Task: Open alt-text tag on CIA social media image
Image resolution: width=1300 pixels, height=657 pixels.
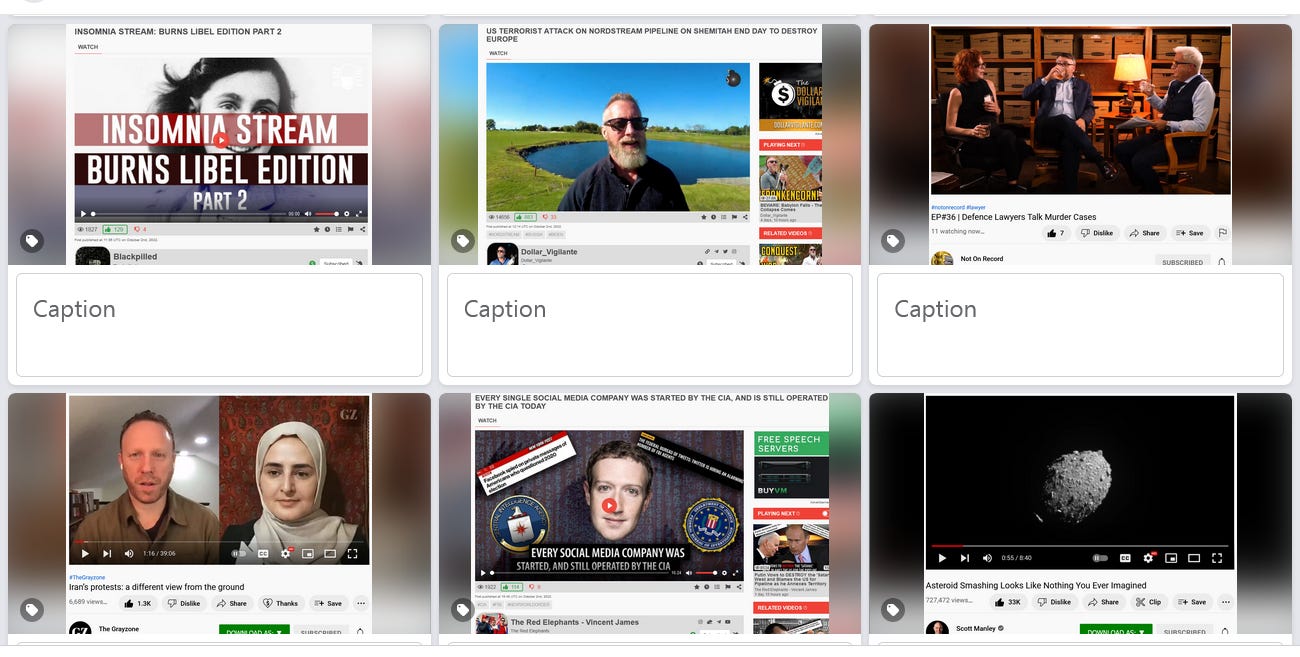Action: [x=462, y=609]
